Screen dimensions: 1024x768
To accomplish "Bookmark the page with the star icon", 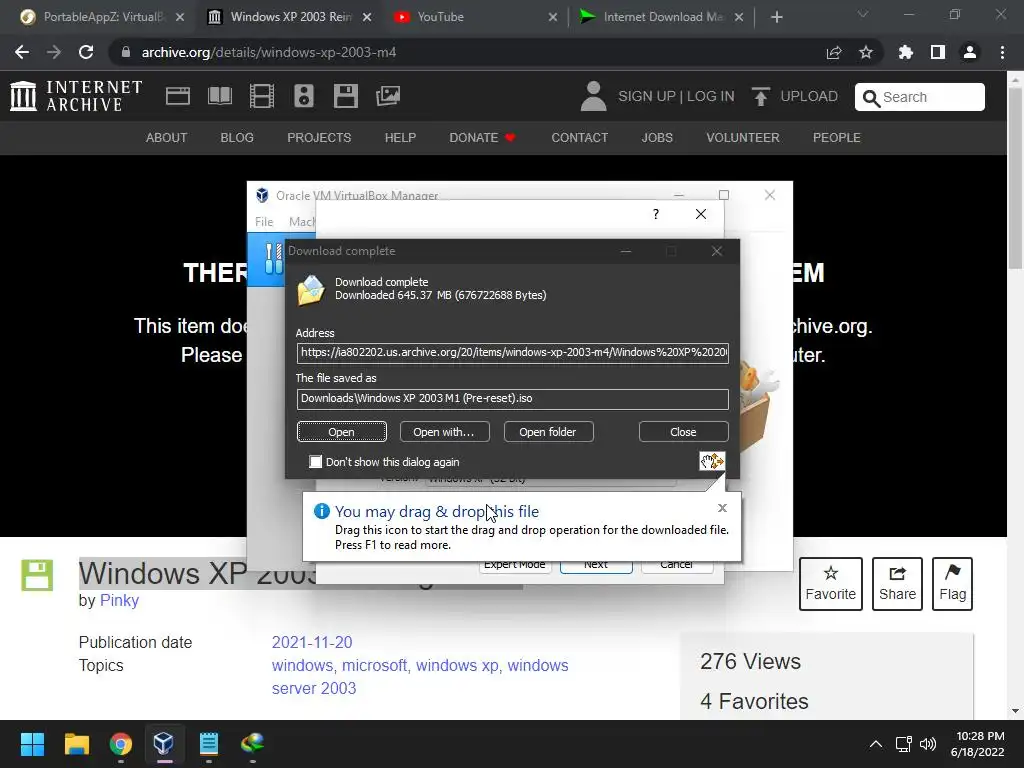I will tap(866, 52).
